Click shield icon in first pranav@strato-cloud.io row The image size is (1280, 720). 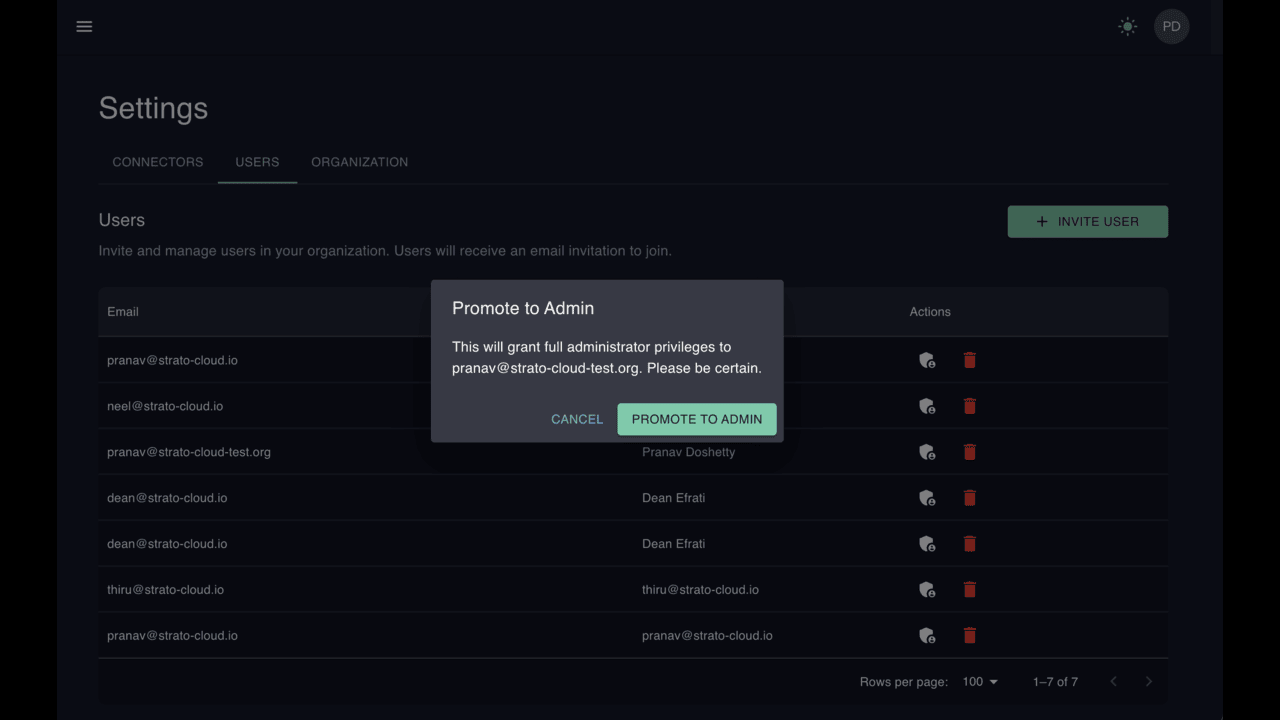point(927,360)
